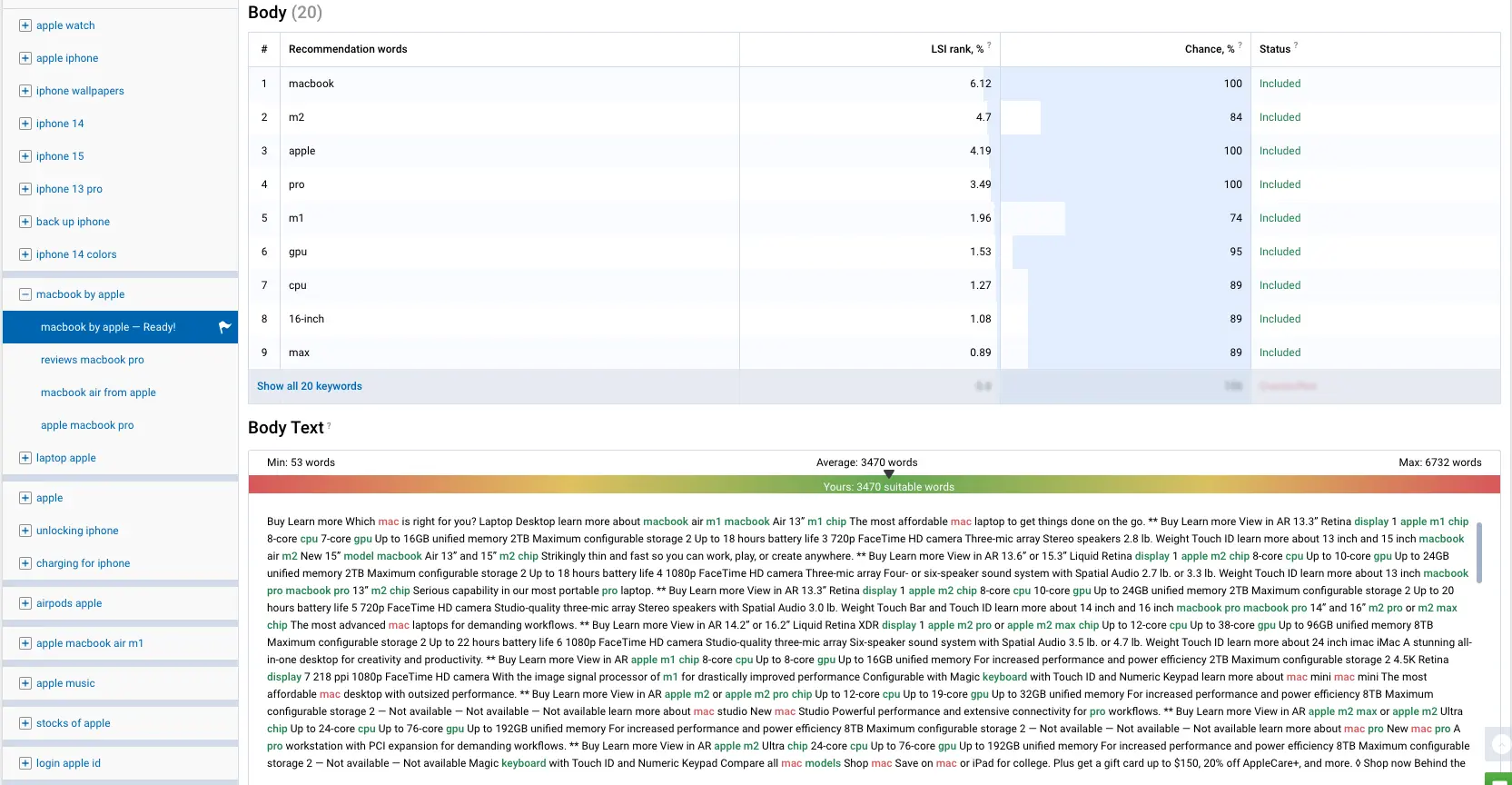This screenshot has height=785, width=1512.
Task: Expand the apple music group
Action: coord(25,683)
